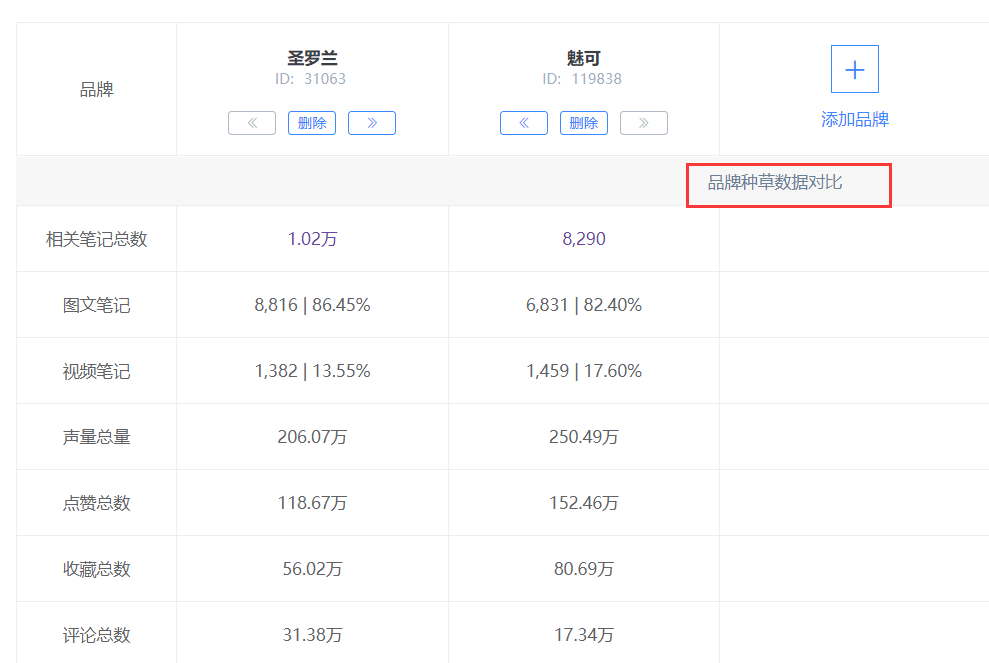Click the plus icon to add a brand
Screen dimensions: 989x663
(854, 69)
